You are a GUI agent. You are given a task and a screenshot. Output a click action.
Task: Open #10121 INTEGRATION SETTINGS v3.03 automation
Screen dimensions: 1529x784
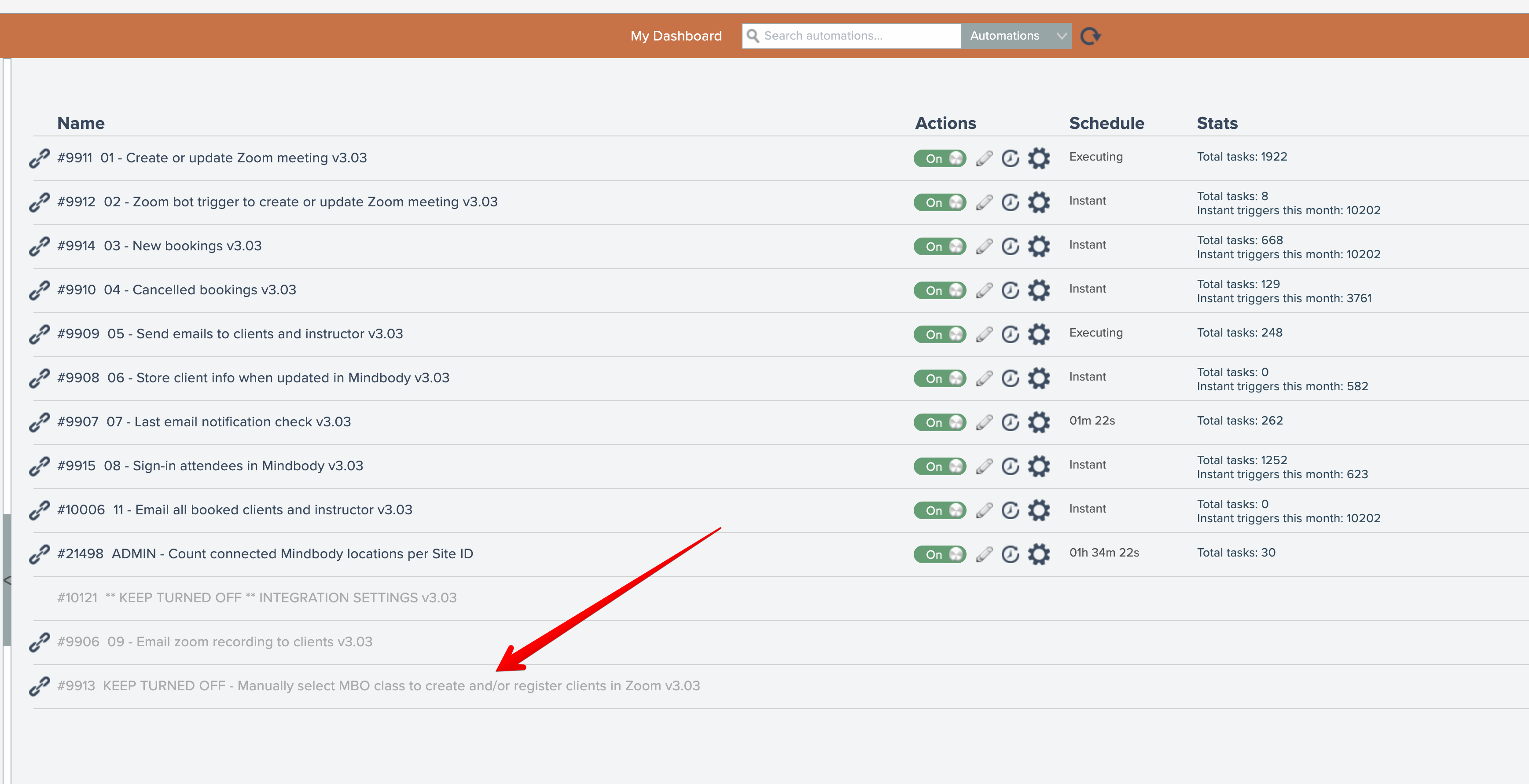(x=257, y=598)
